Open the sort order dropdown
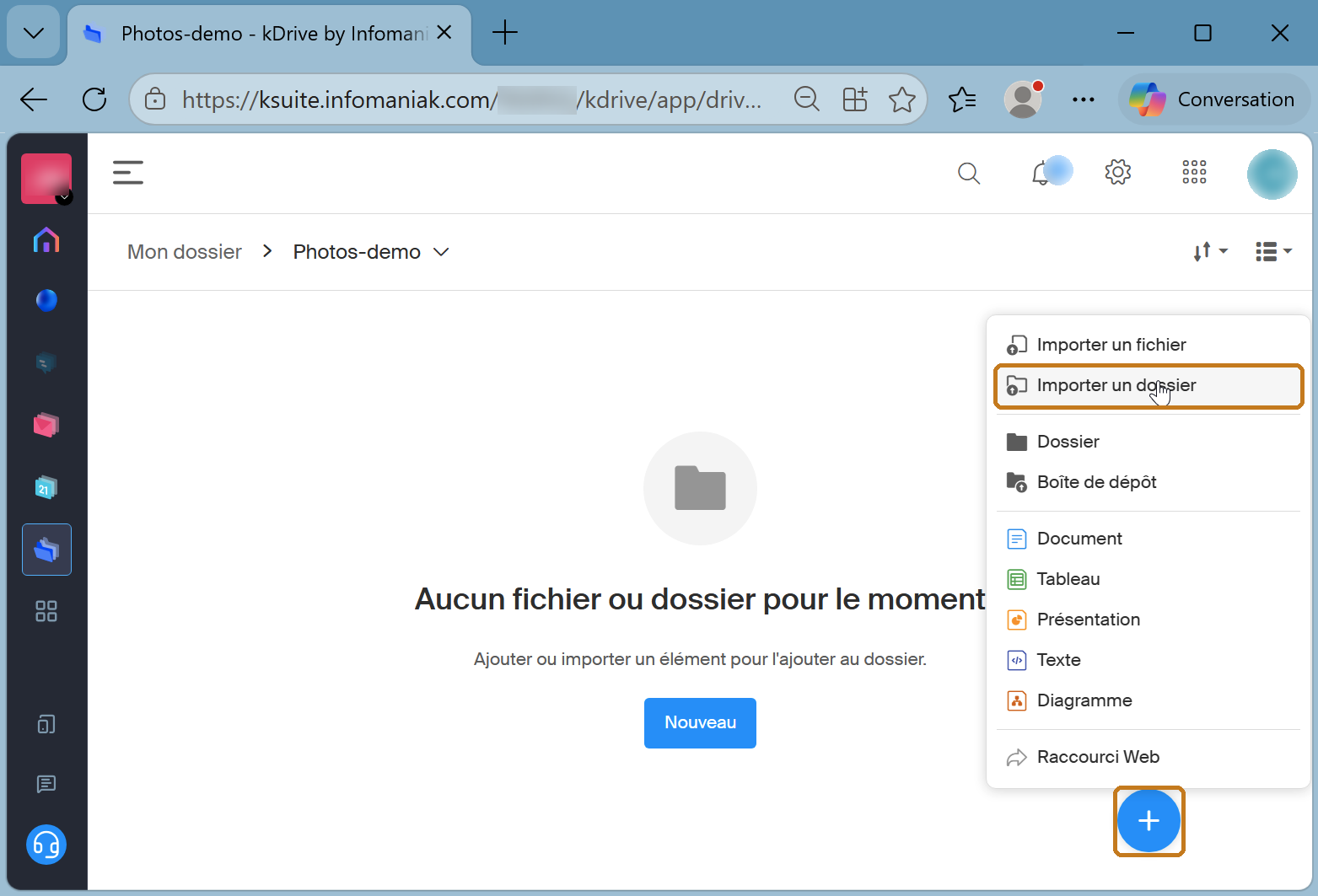 (x=1210, y=251)
